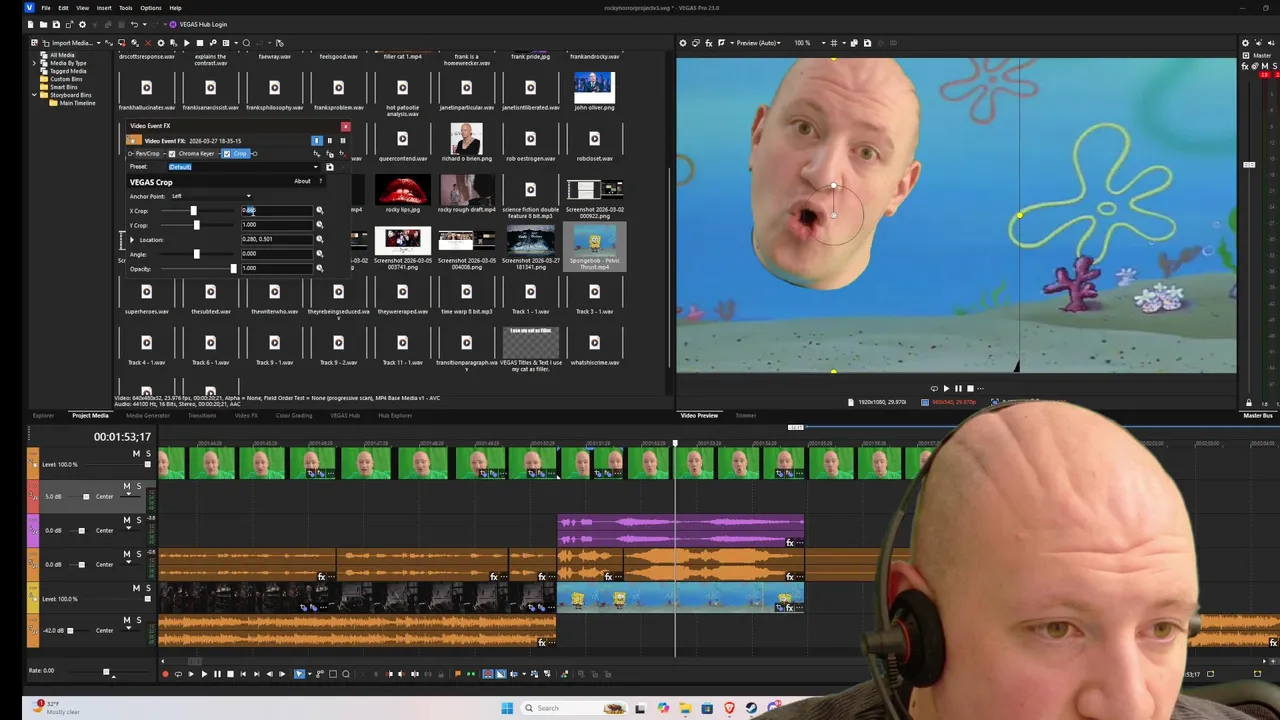Open Video Preview project properties gear

coord(683,43)
